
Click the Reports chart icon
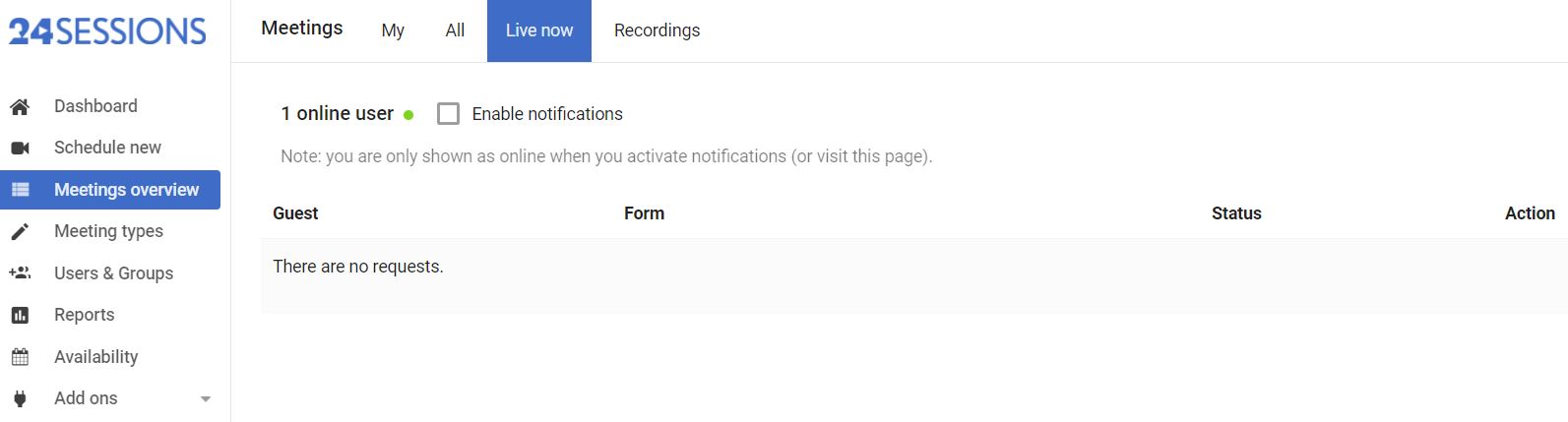coord(20,315)
